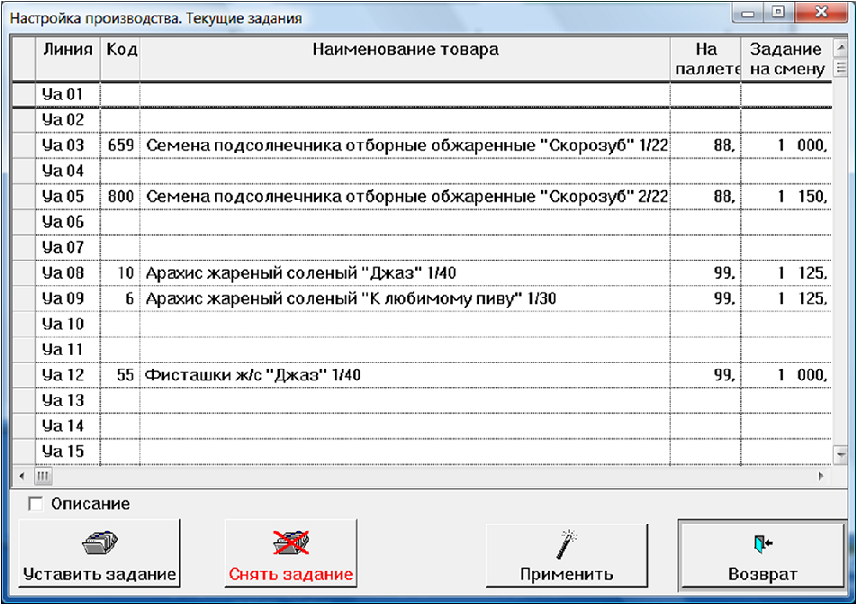This screenshot has width=857, height=605.
Task: Click the Уставить задание button label
Action: (x=99, y=574)
